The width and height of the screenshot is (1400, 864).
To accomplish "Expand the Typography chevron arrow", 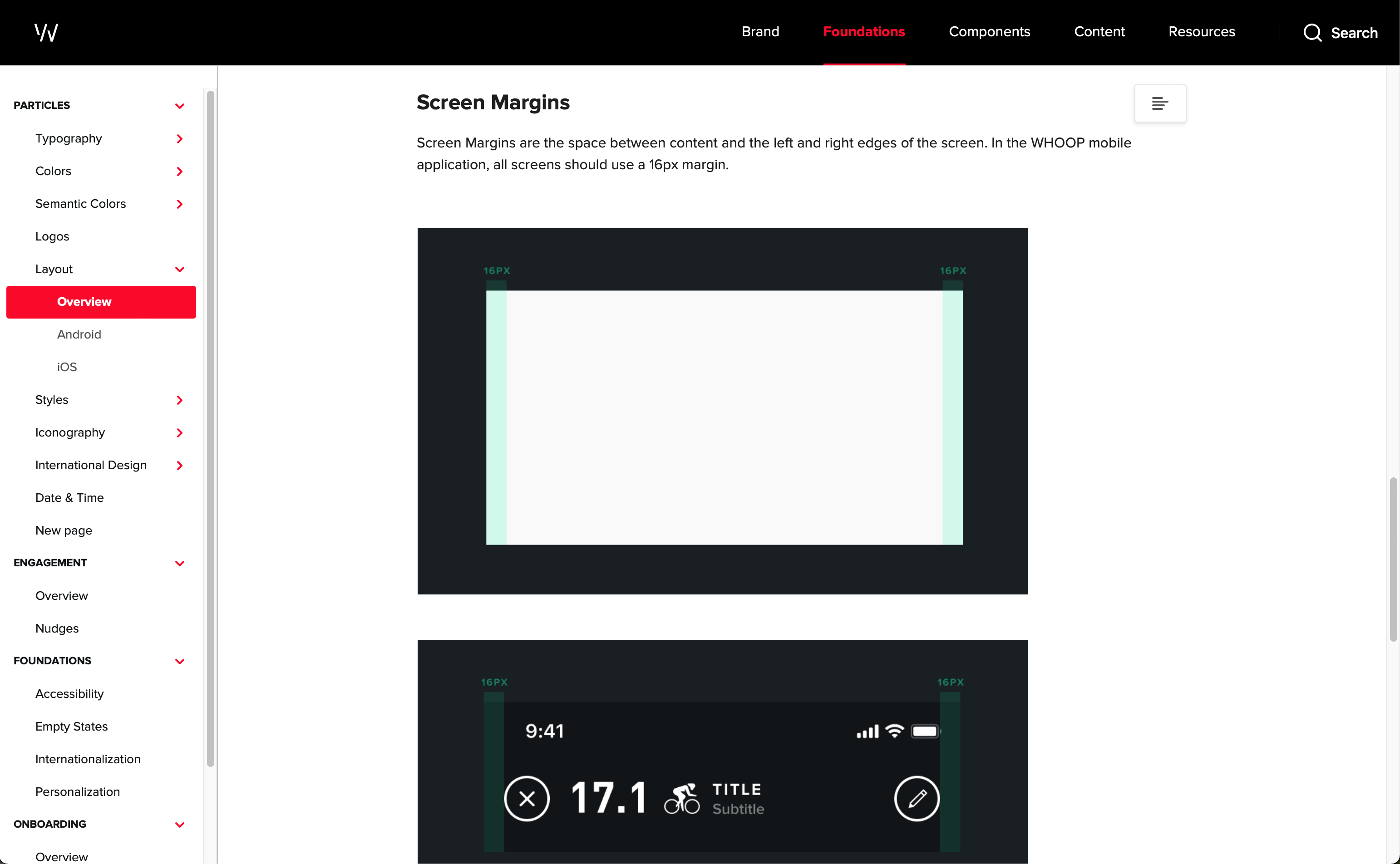I will (179, 139).
